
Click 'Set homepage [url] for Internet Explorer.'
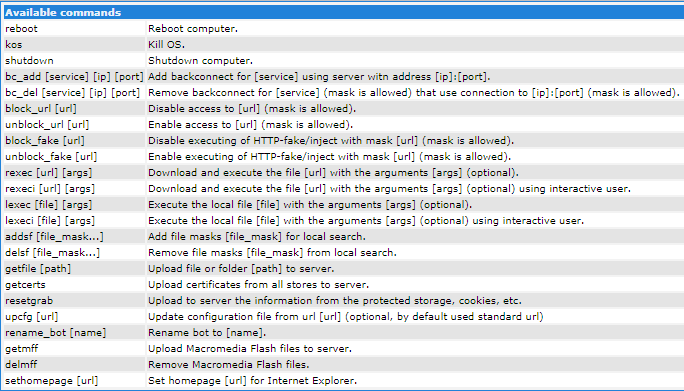[x=253, y=381]
